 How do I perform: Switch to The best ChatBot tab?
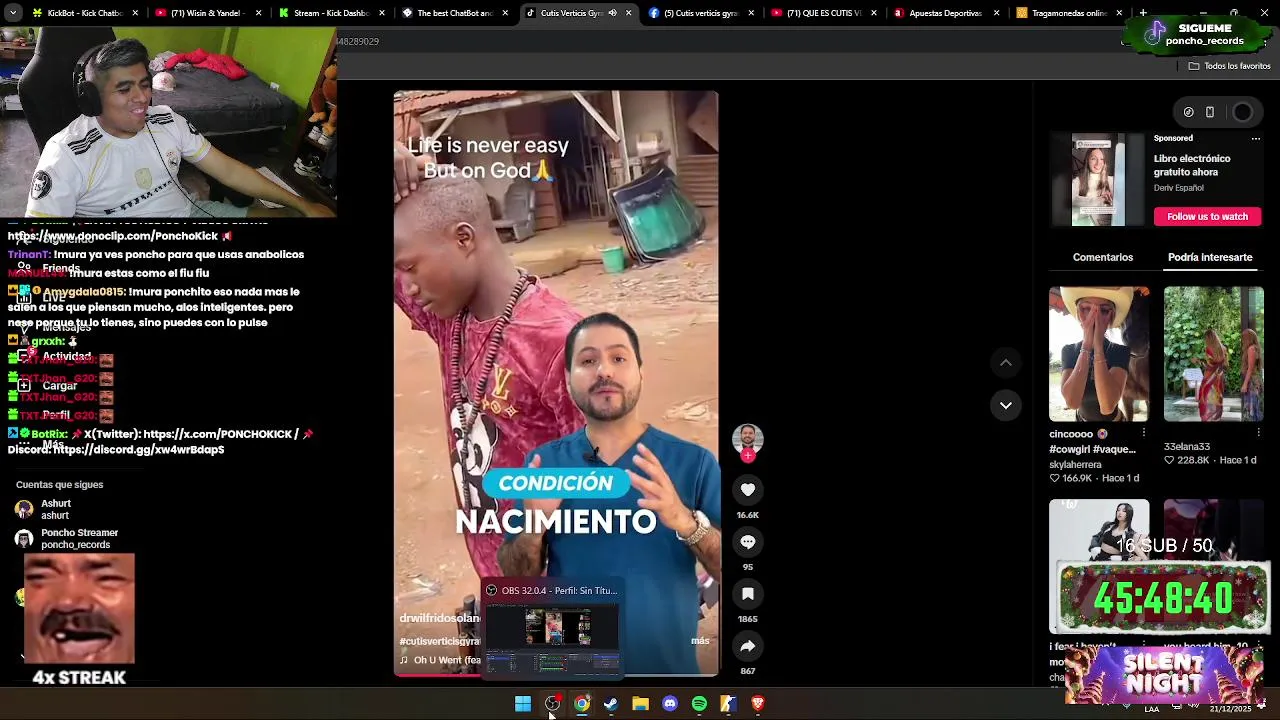point(455,13)
